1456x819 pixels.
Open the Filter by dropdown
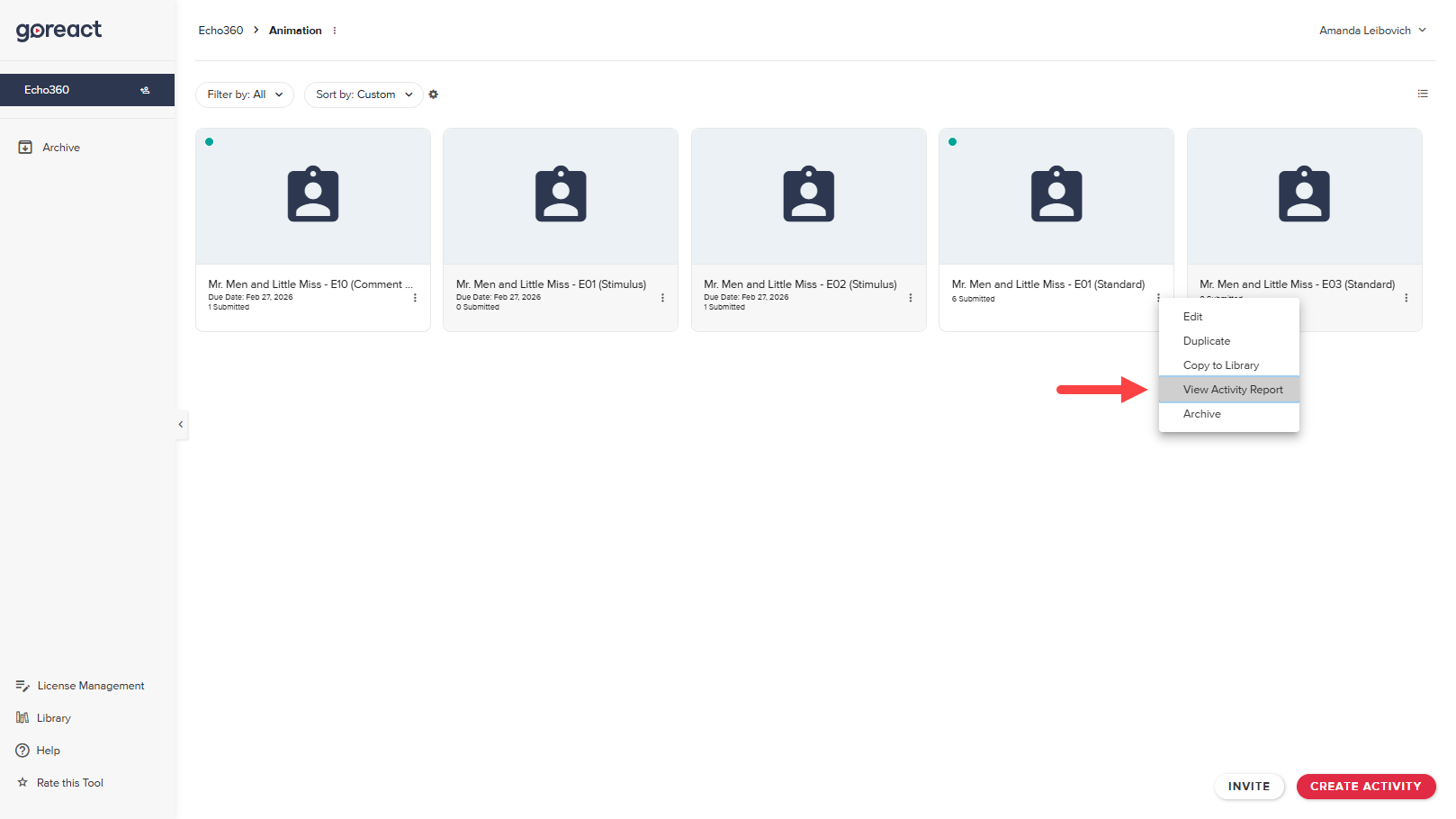244,94
